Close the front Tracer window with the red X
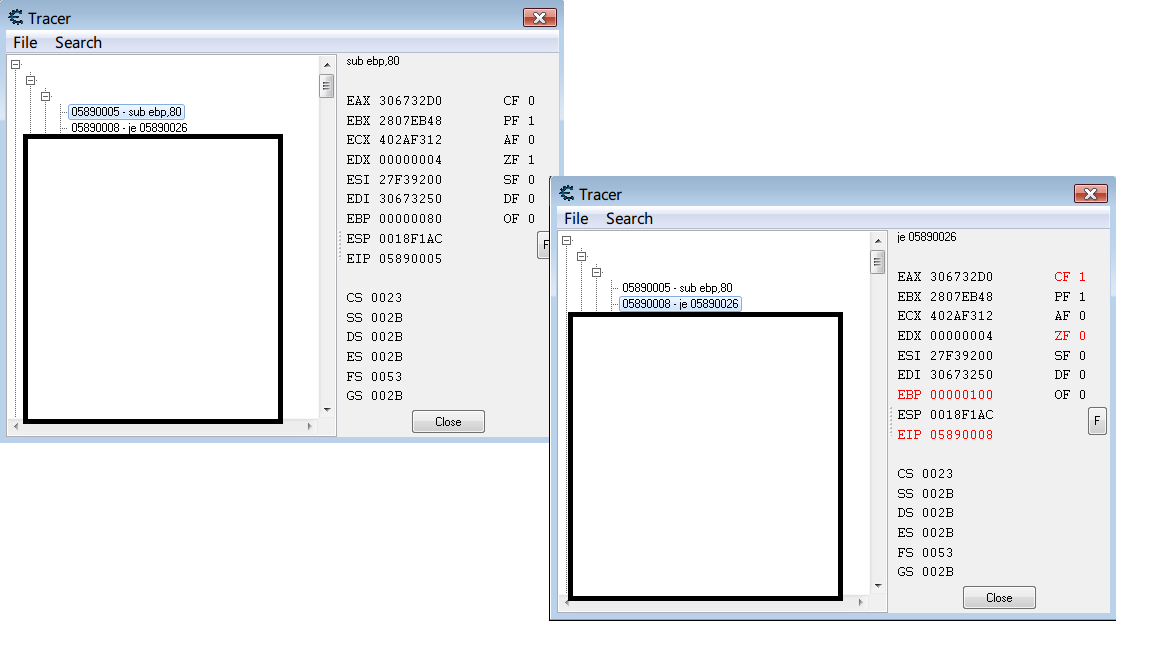Image resolution: width=1152 pixels, height=648 pixels. click(1089, 194)
